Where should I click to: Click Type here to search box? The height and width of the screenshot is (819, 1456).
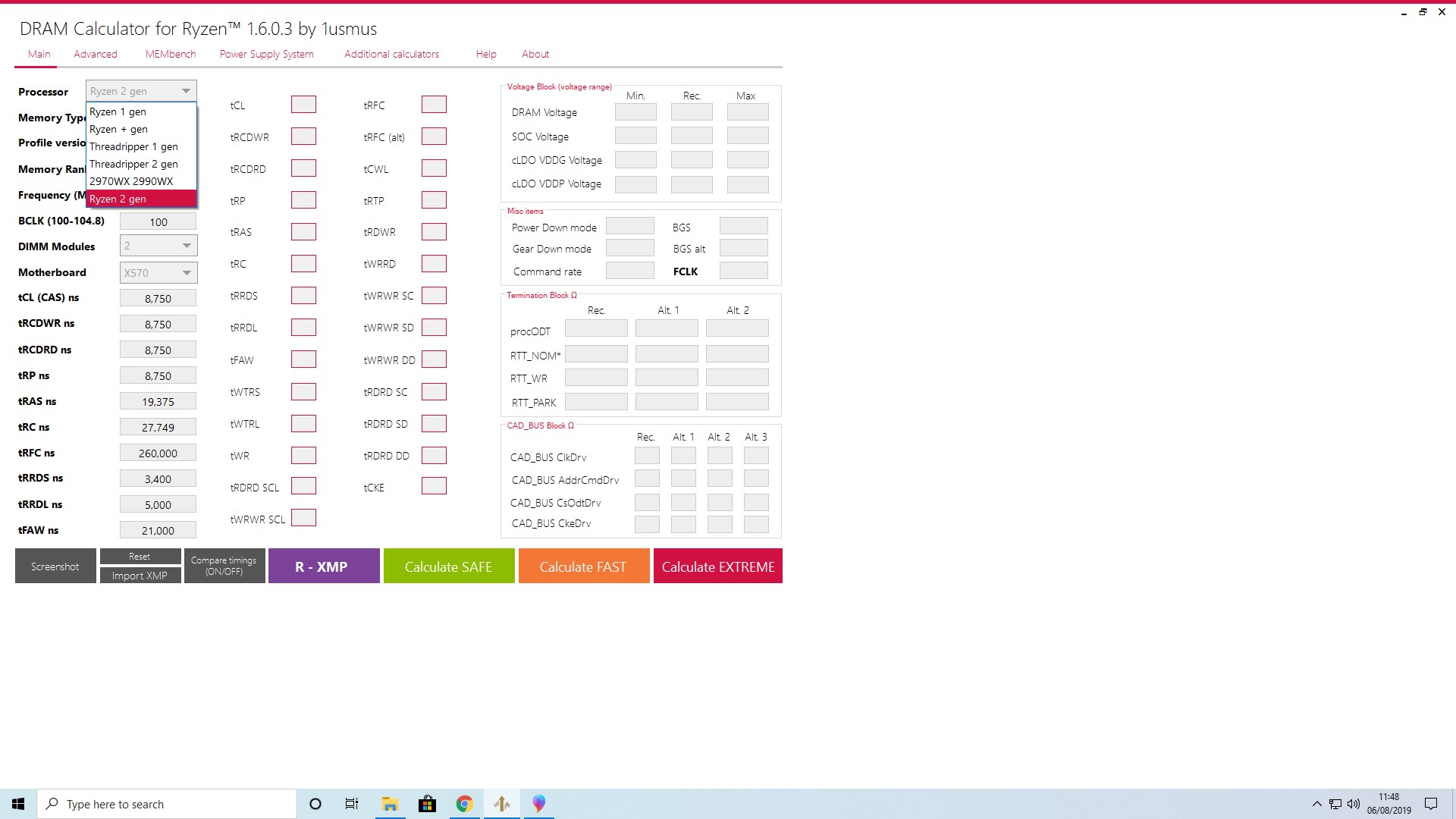[167, 804]
